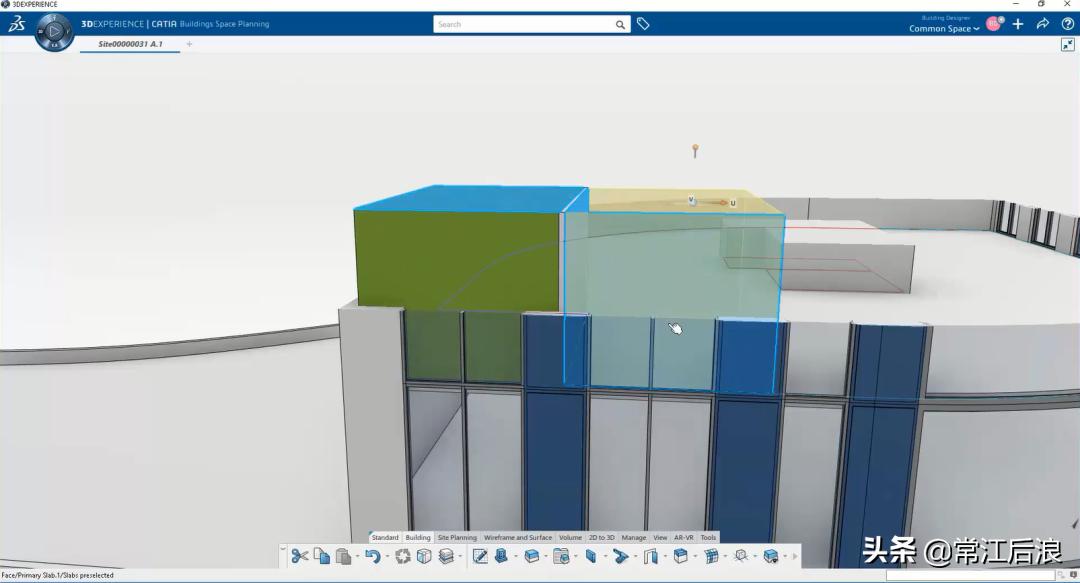
Task: Open the Wireframe and Surface tab
Action: [x=518, y=537]
